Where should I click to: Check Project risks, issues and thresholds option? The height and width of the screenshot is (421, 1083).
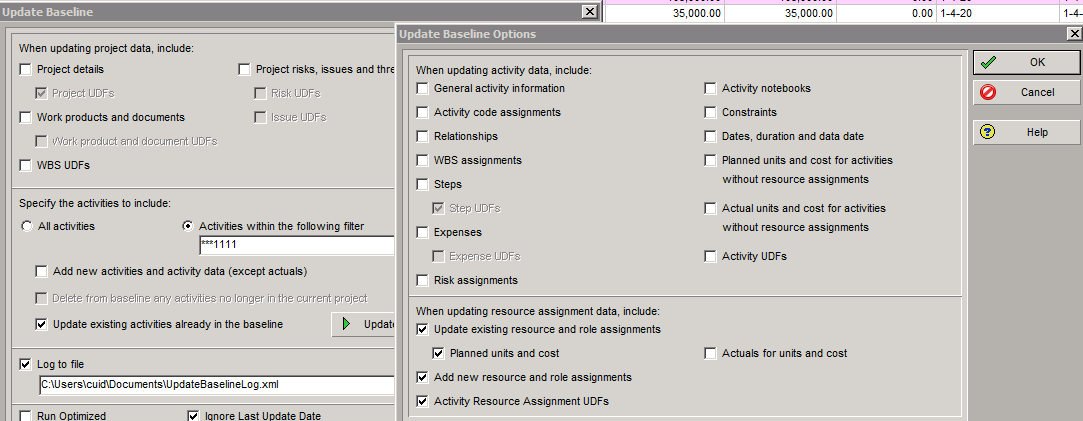coord(245,69)
